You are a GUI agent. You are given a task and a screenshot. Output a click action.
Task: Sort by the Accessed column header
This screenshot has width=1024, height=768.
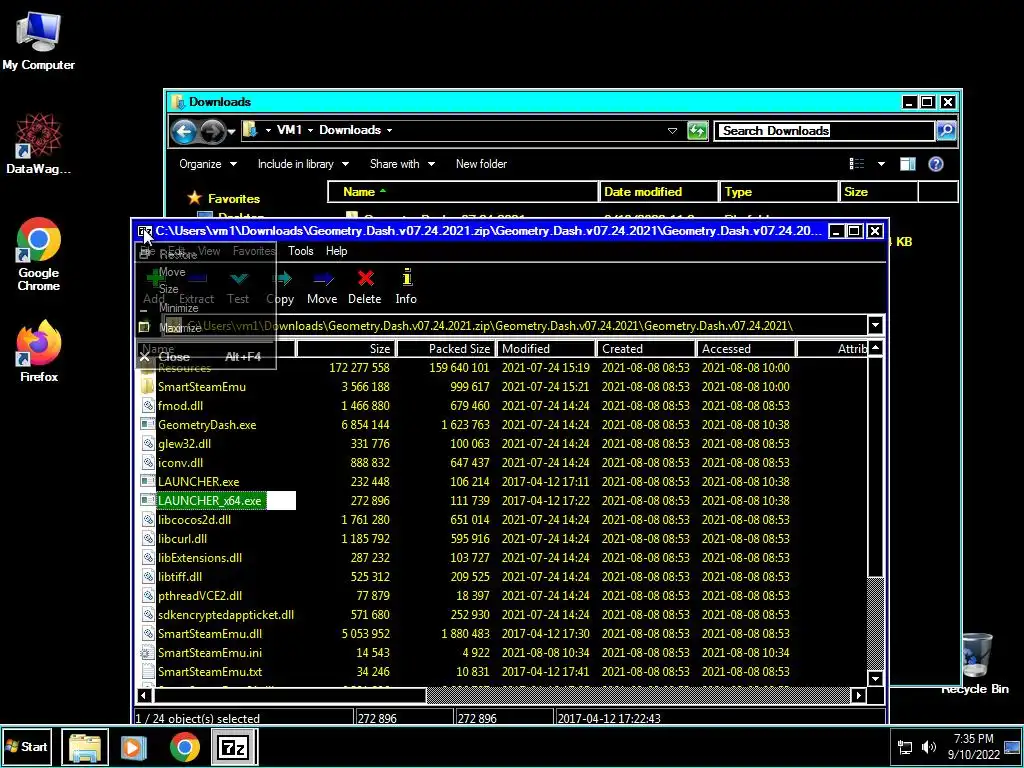[x=745, y=349]
